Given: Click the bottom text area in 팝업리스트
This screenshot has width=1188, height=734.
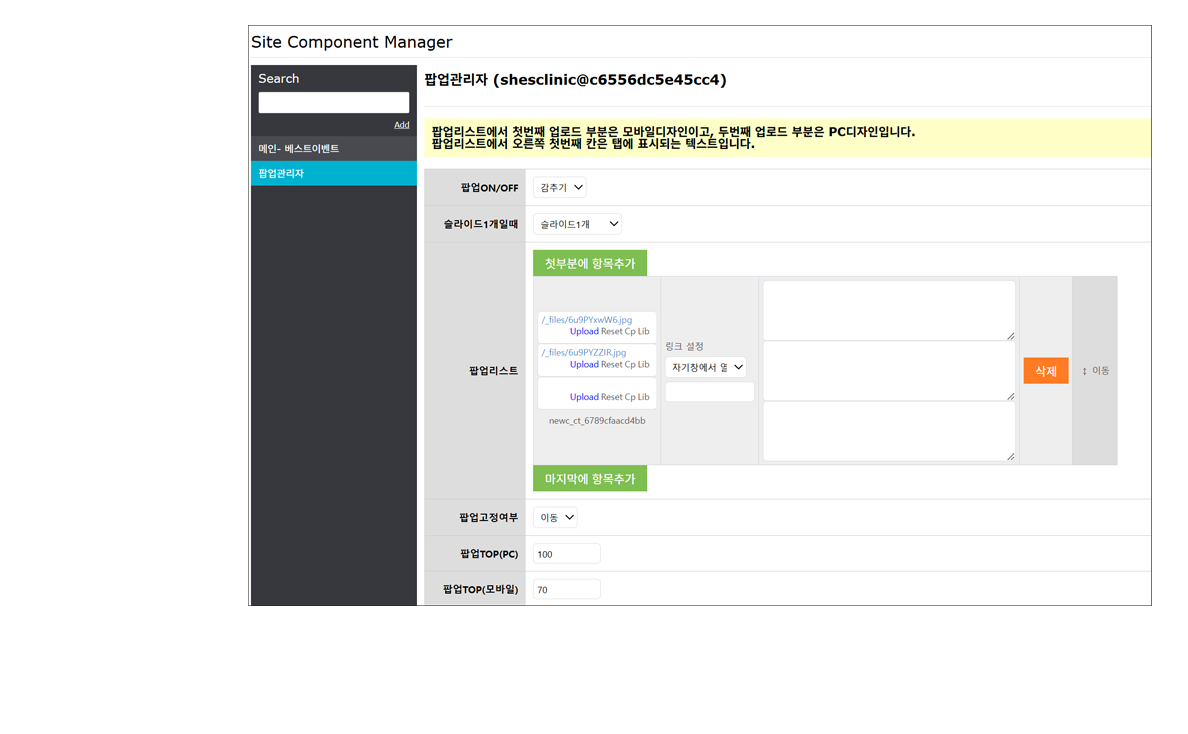Looking at the screenshot, I should coord(889,431).
